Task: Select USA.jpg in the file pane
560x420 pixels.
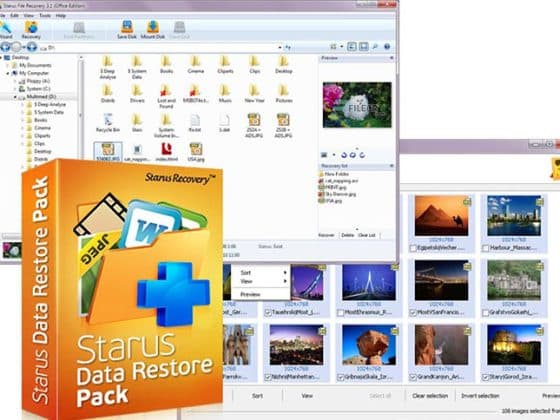Action: [196, 152]
